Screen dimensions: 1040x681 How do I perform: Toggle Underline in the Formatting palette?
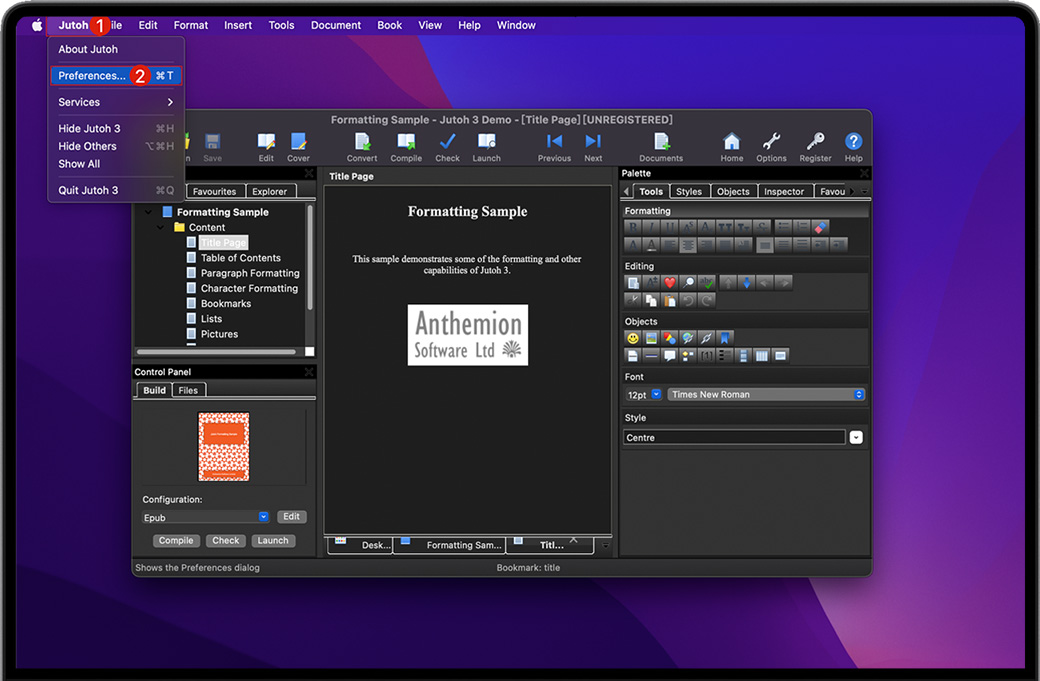coord(669,227)
